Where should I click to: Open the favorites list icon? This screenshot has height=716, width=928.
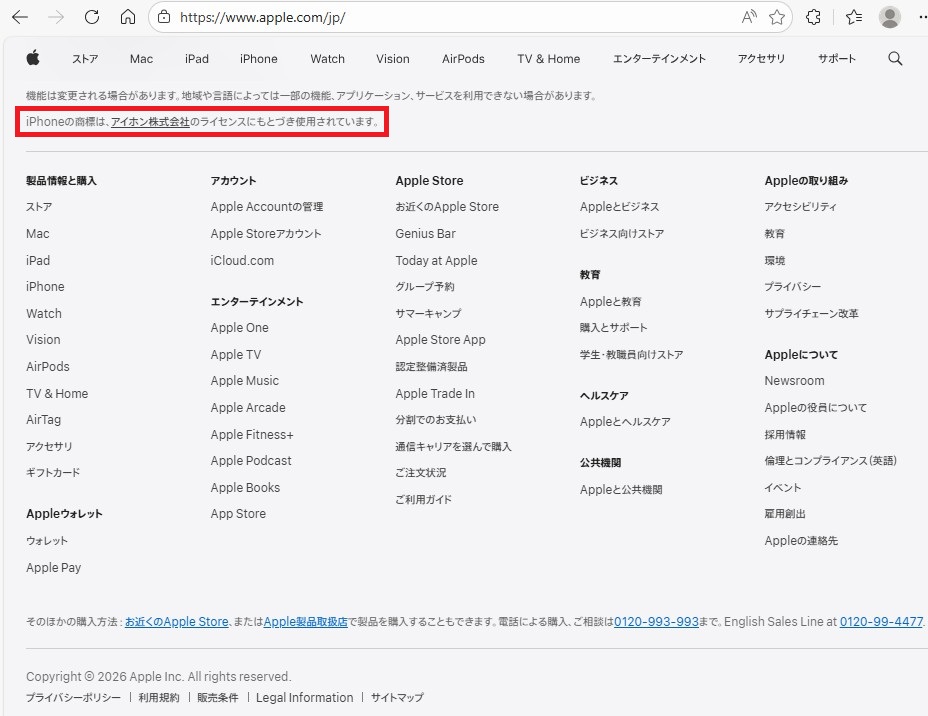pyautogui.click(x=853, y=17)
